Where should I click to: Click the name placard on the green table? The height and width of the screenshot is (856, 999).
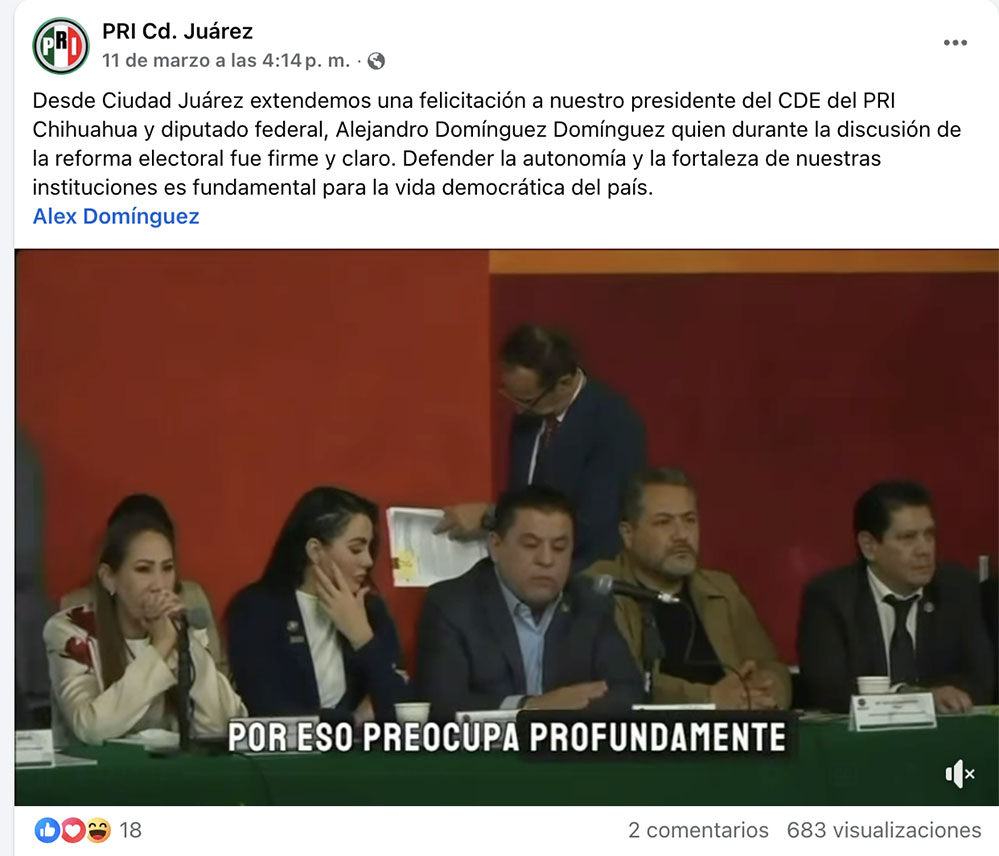pyautogui.click(x=892, y=711)
